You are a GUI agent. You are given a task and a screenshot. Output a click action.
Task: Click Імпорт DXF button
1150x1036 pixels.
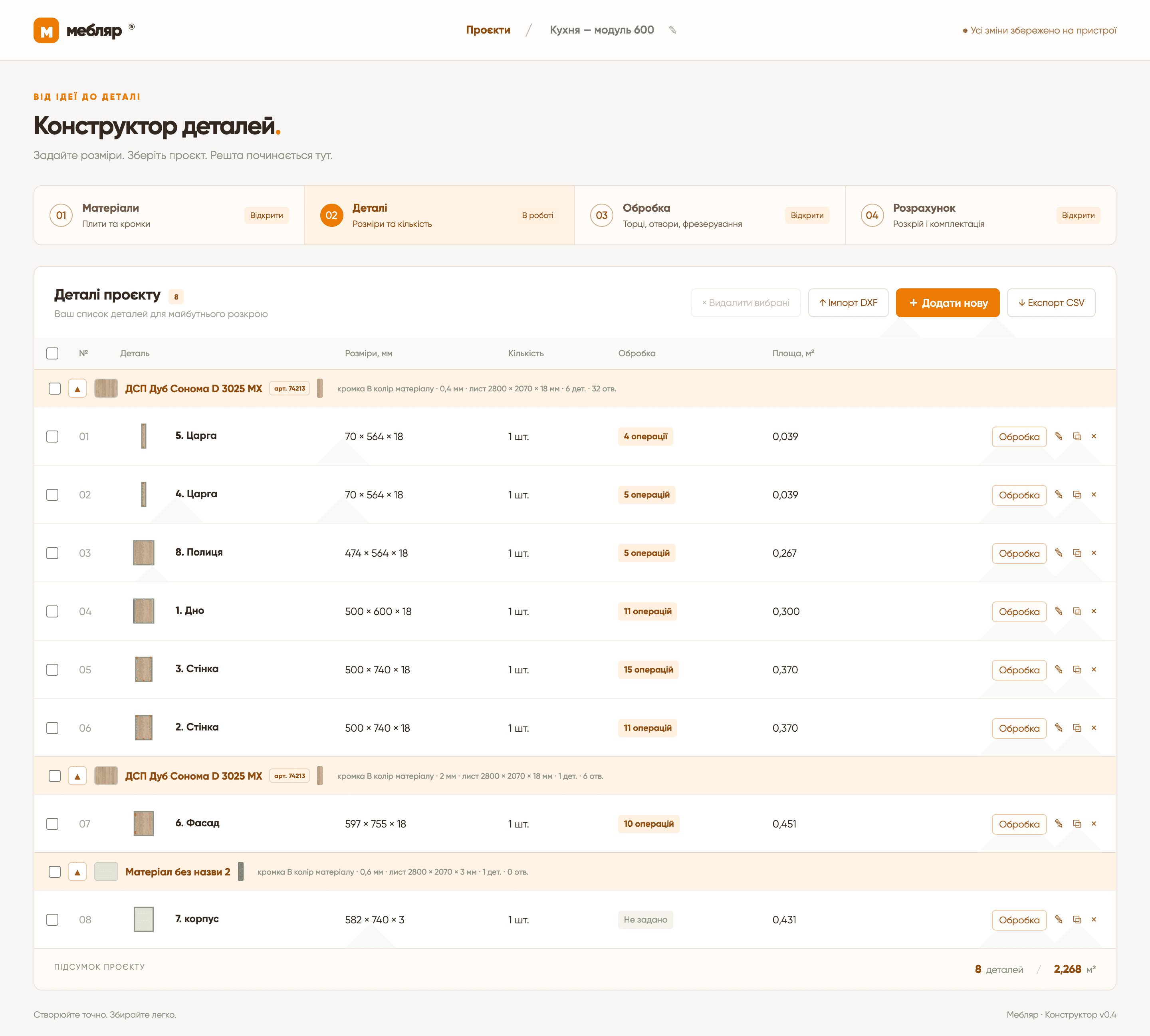click(x=848, y=303)
